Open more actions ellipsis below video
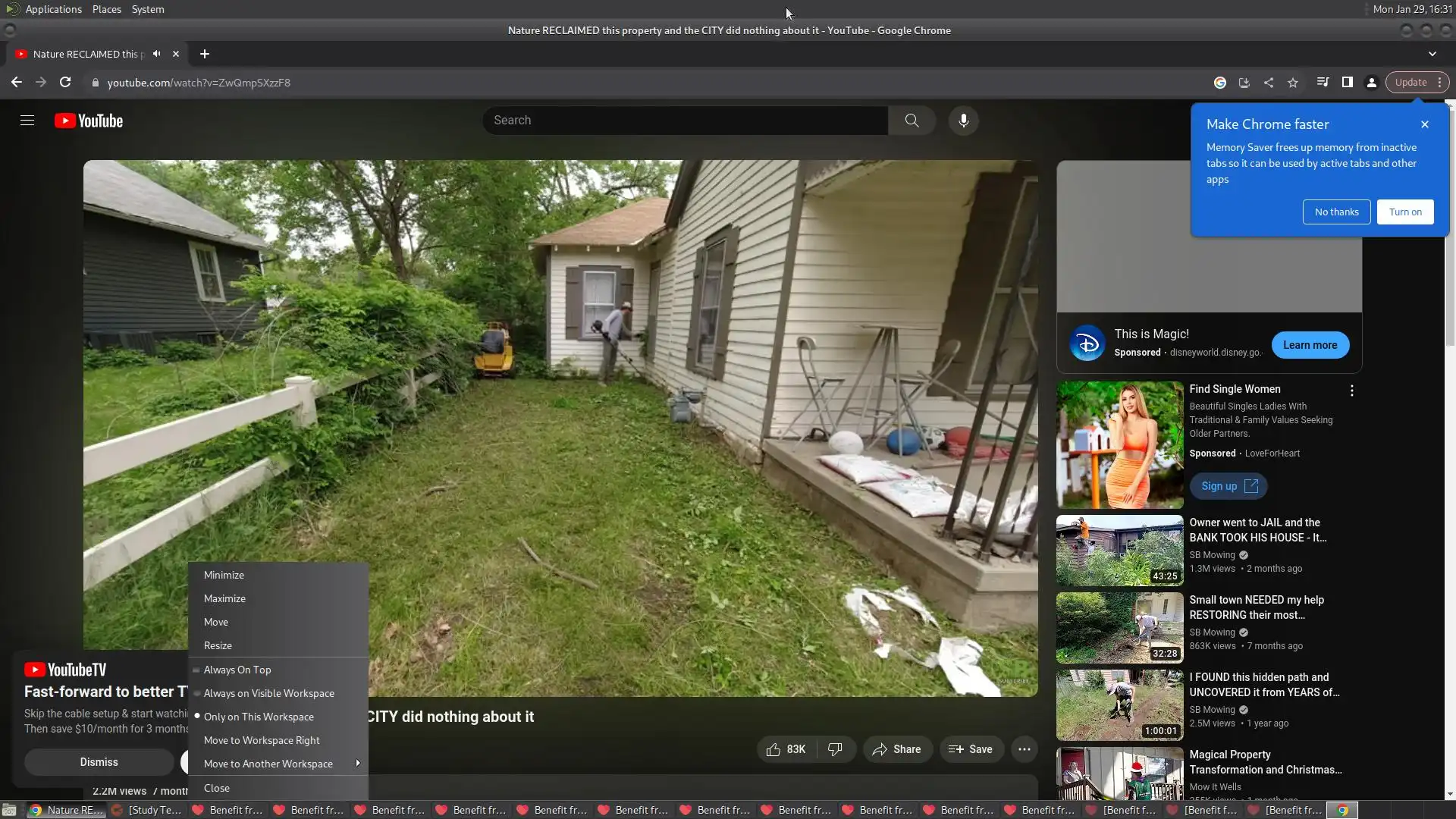Screen dimensions: 1456x819 click(x=1024, y=749)
